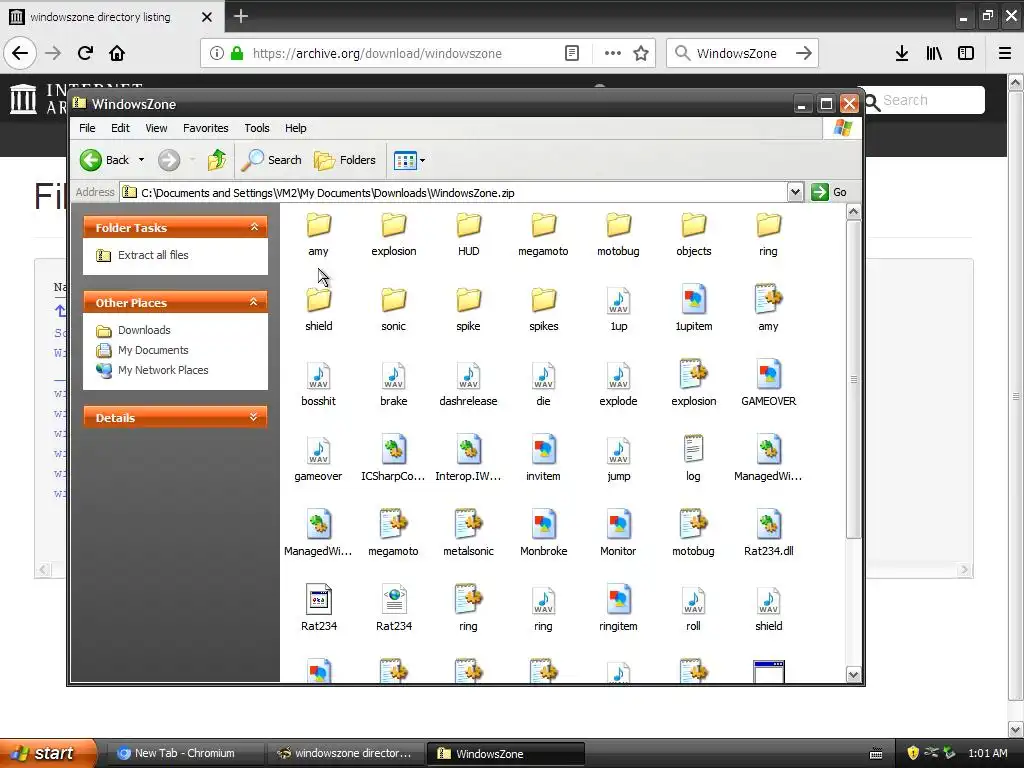Image resolution: width=1024 pixels, height=768 pixels.
Task: Toggle the Folders pane button
Action: tap(345, 160)
